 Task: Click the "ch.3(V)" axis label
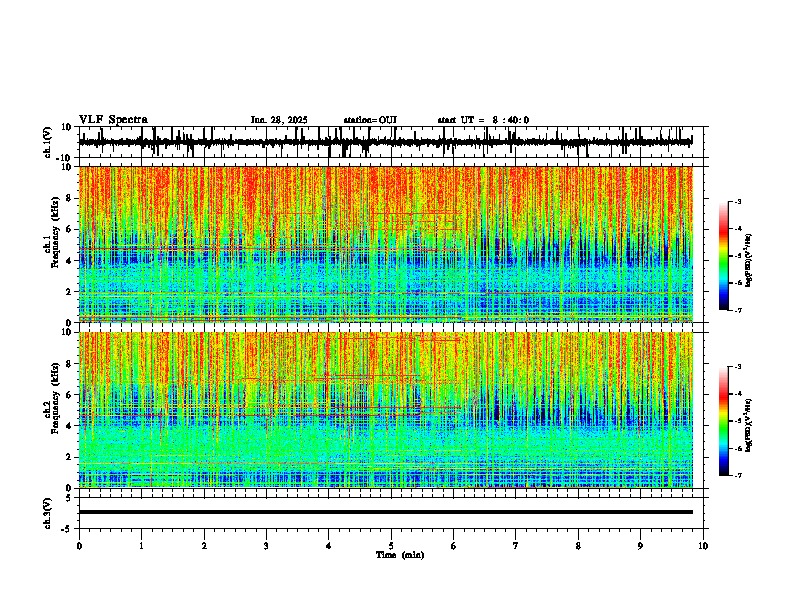[49, 513]
